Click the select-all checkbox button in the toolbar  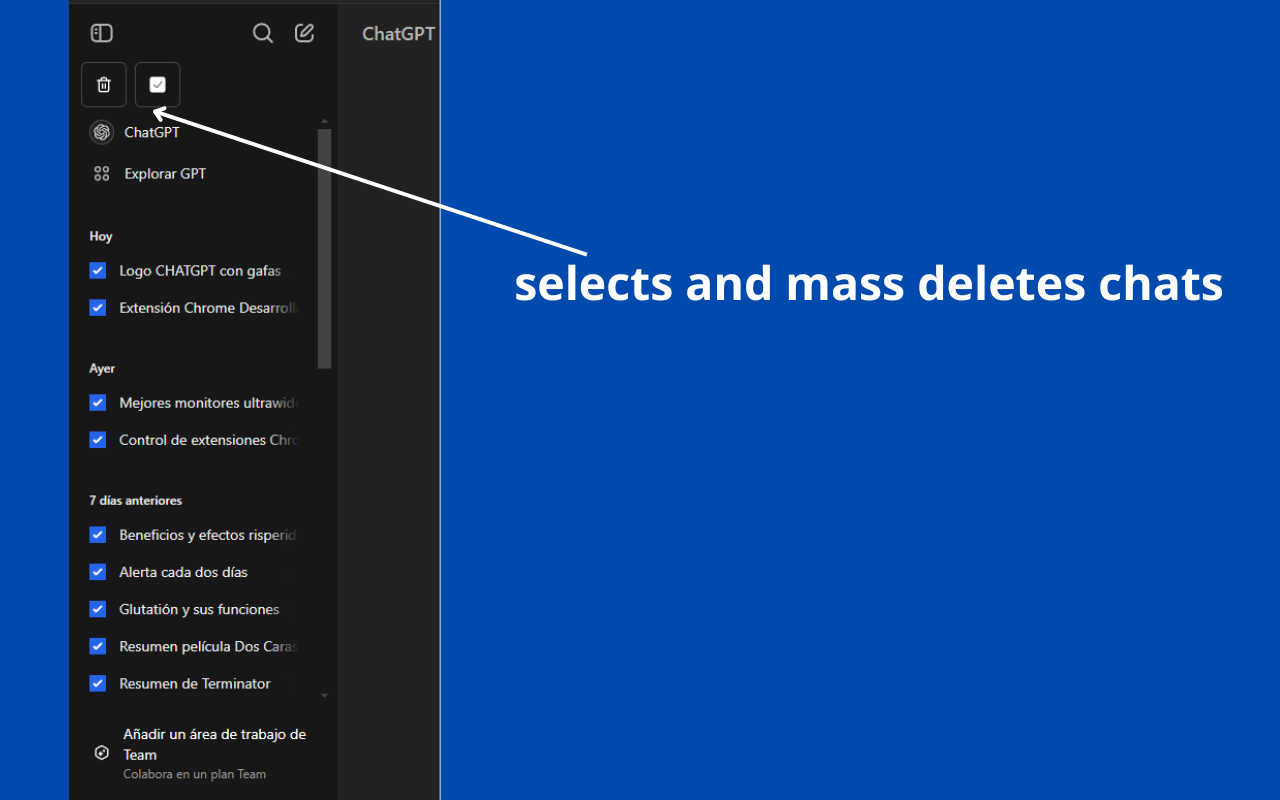pyautogui.click(x=157, y=84)
